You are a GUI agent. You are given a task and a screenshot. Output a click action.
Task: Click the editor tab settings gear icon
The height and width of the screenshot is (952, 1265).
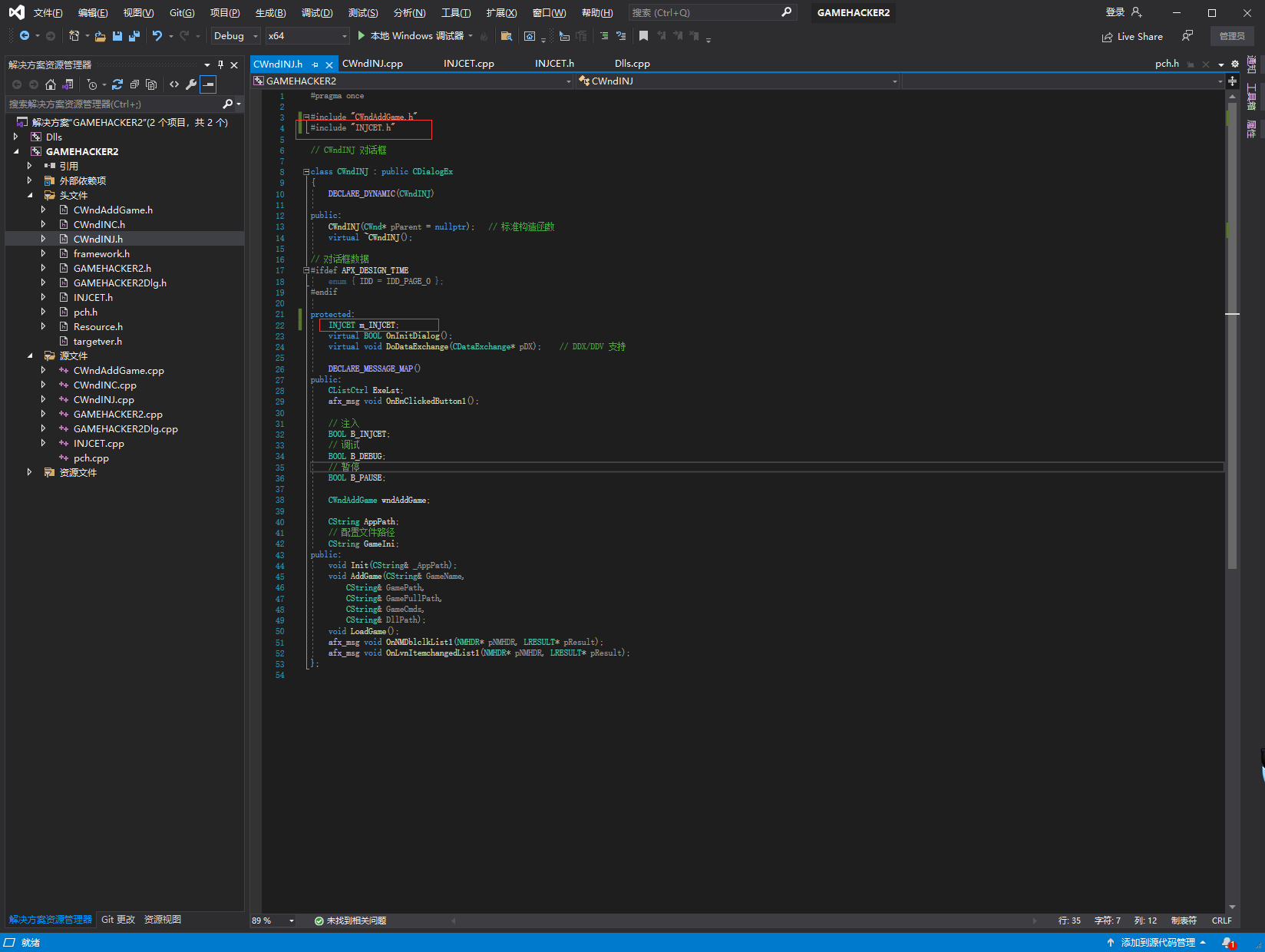(x=1235, y=64)
